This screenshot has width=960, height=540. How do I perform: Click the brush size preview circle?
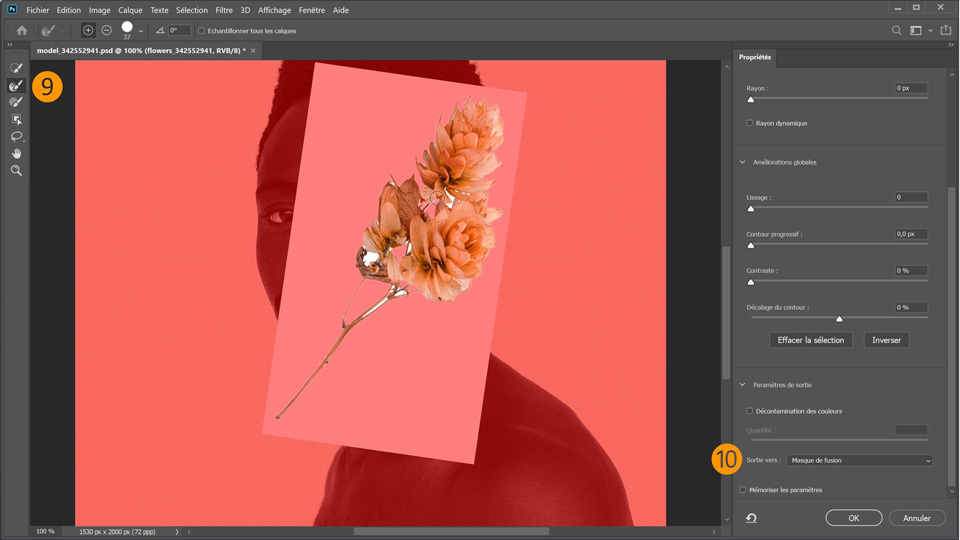point(127,28)
